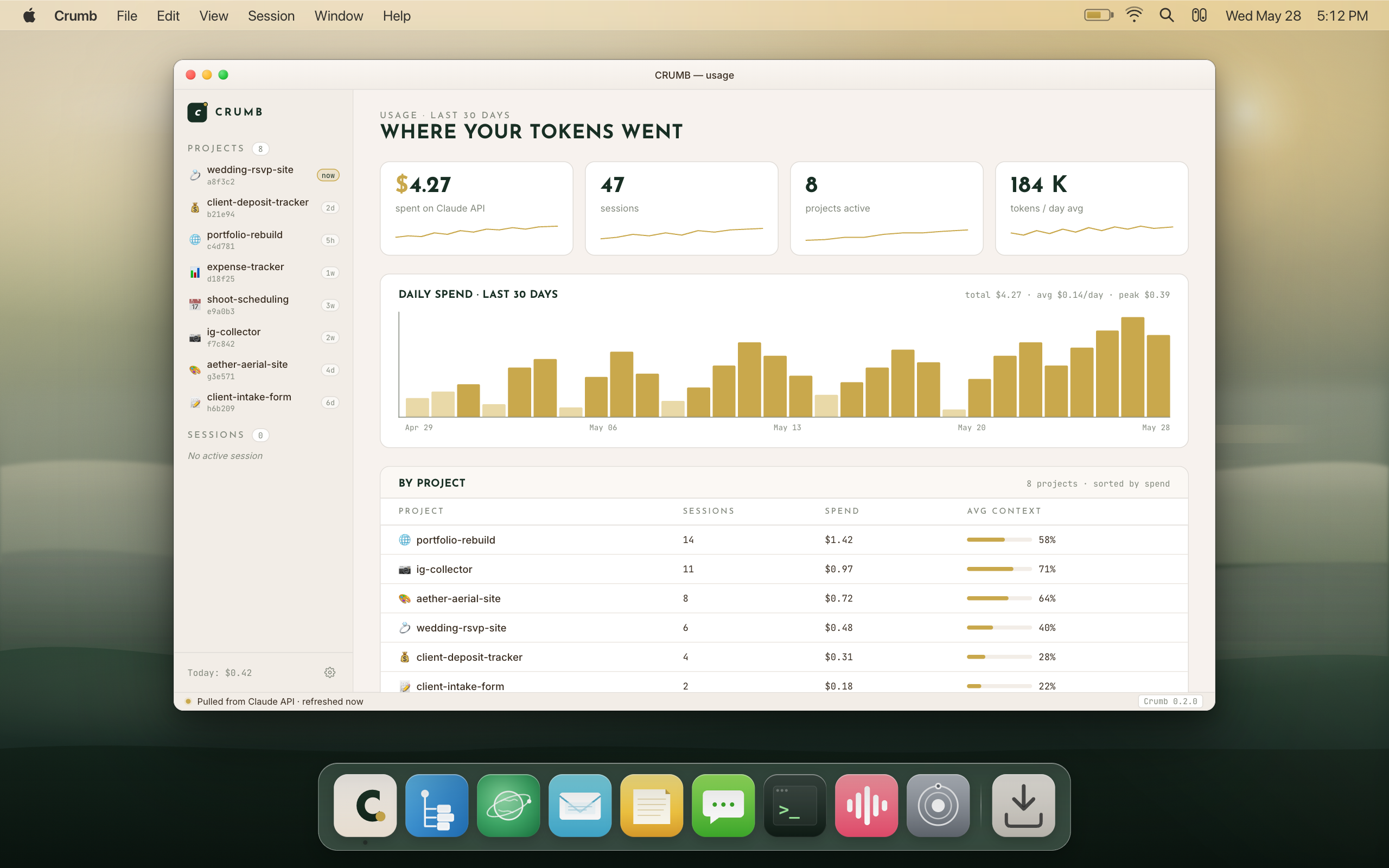This screenshot has height=868, width=1389.
Task: Open the gray target-ring app in dock
Action: [x=938, y=805]
